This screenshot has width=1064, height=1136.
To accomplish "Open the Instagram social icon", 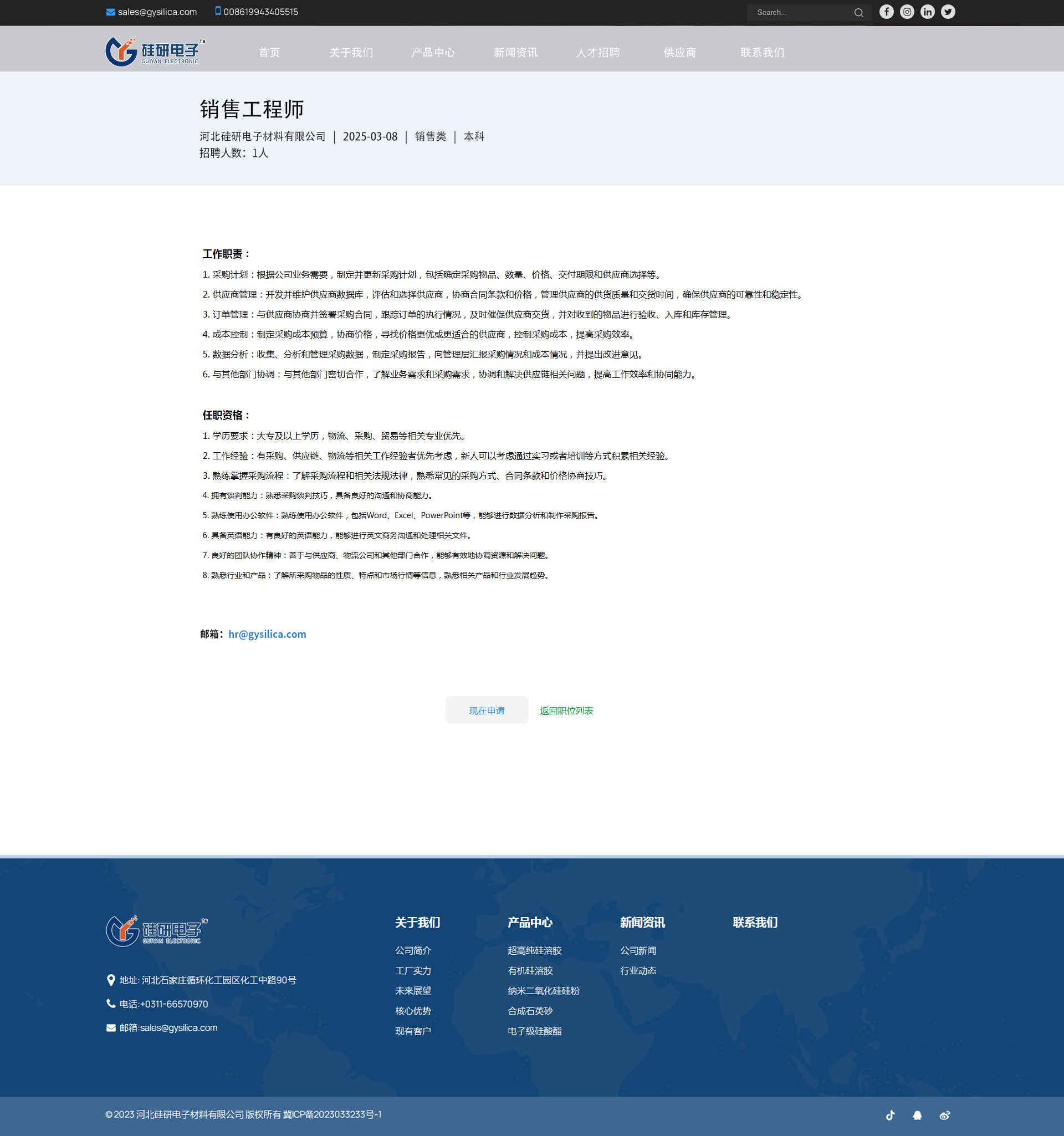I will click(907, 12).
